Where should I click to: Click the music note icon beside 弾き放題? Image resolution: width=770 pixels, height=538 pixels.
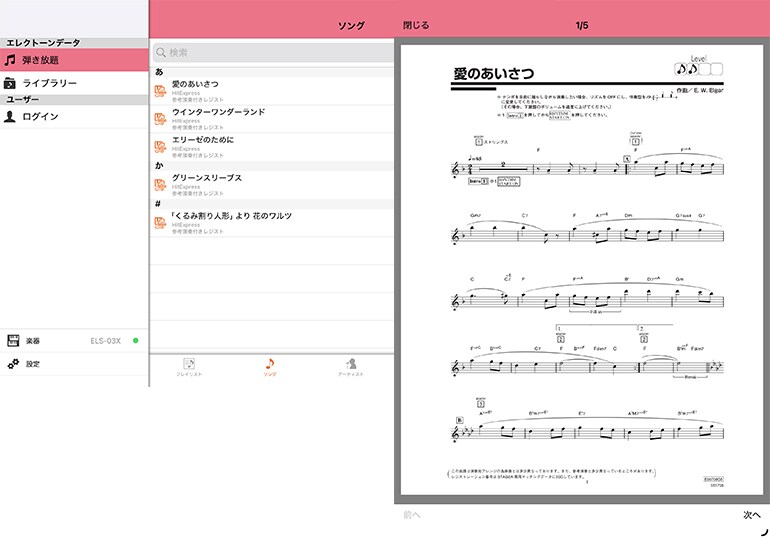10,60
